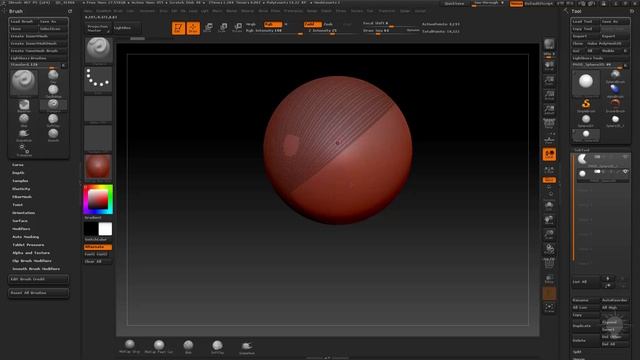This screenshot has height=360, width=640.
Task: Expand the Tablet Pressure section
Action: point(28,245)
